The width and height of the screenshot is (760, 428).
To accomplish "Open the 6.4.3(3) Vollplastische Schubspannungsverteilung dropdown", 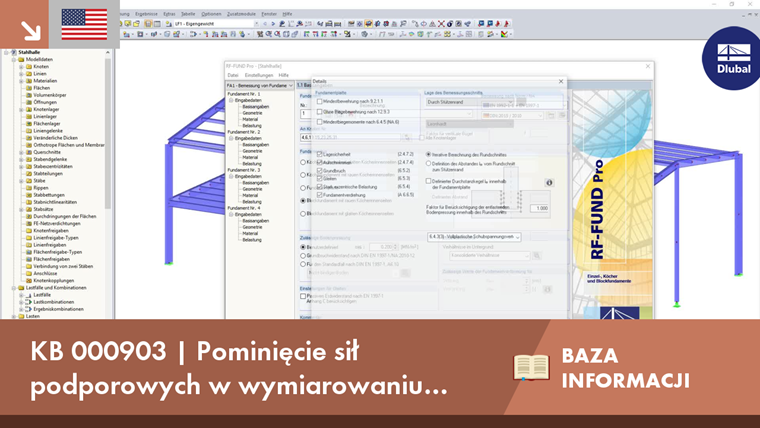I will point(474,237).
